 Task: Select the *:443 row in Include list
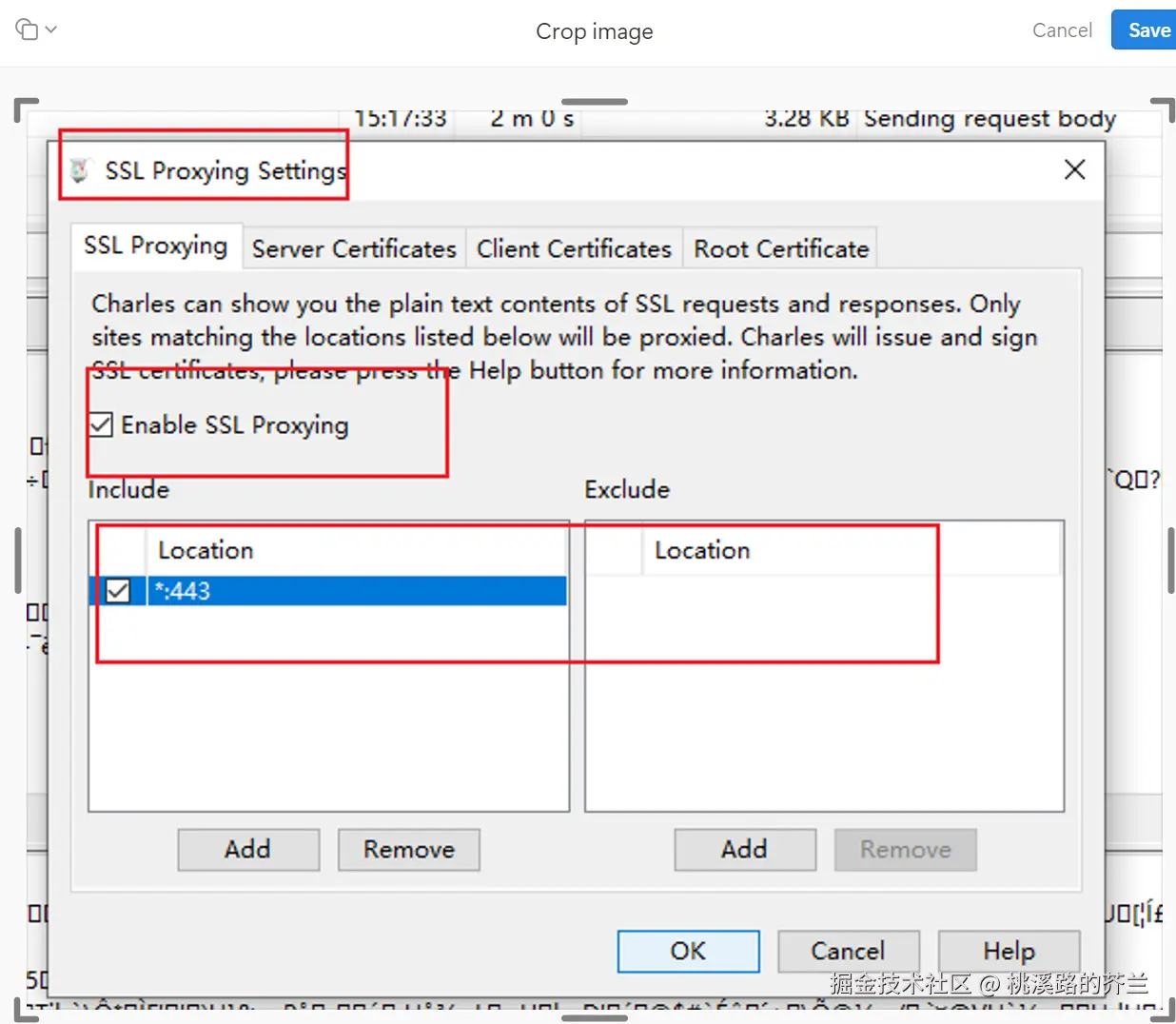pyautogui.click(x=328, y=591)
